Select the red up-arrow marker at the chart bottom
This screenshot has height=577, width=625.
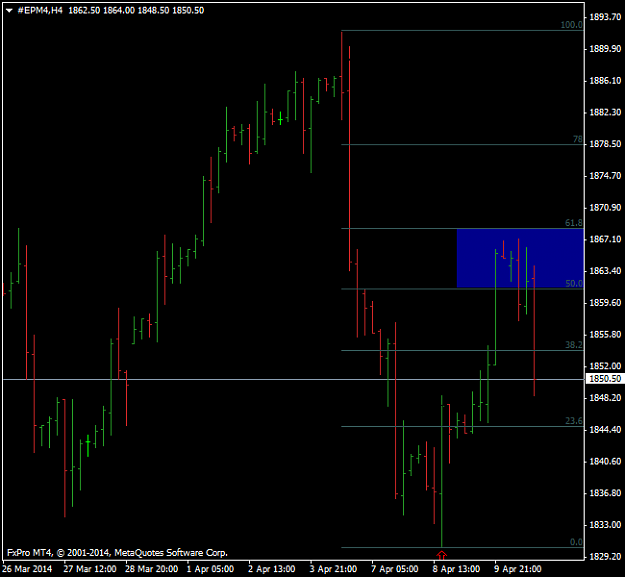point(441,555)
